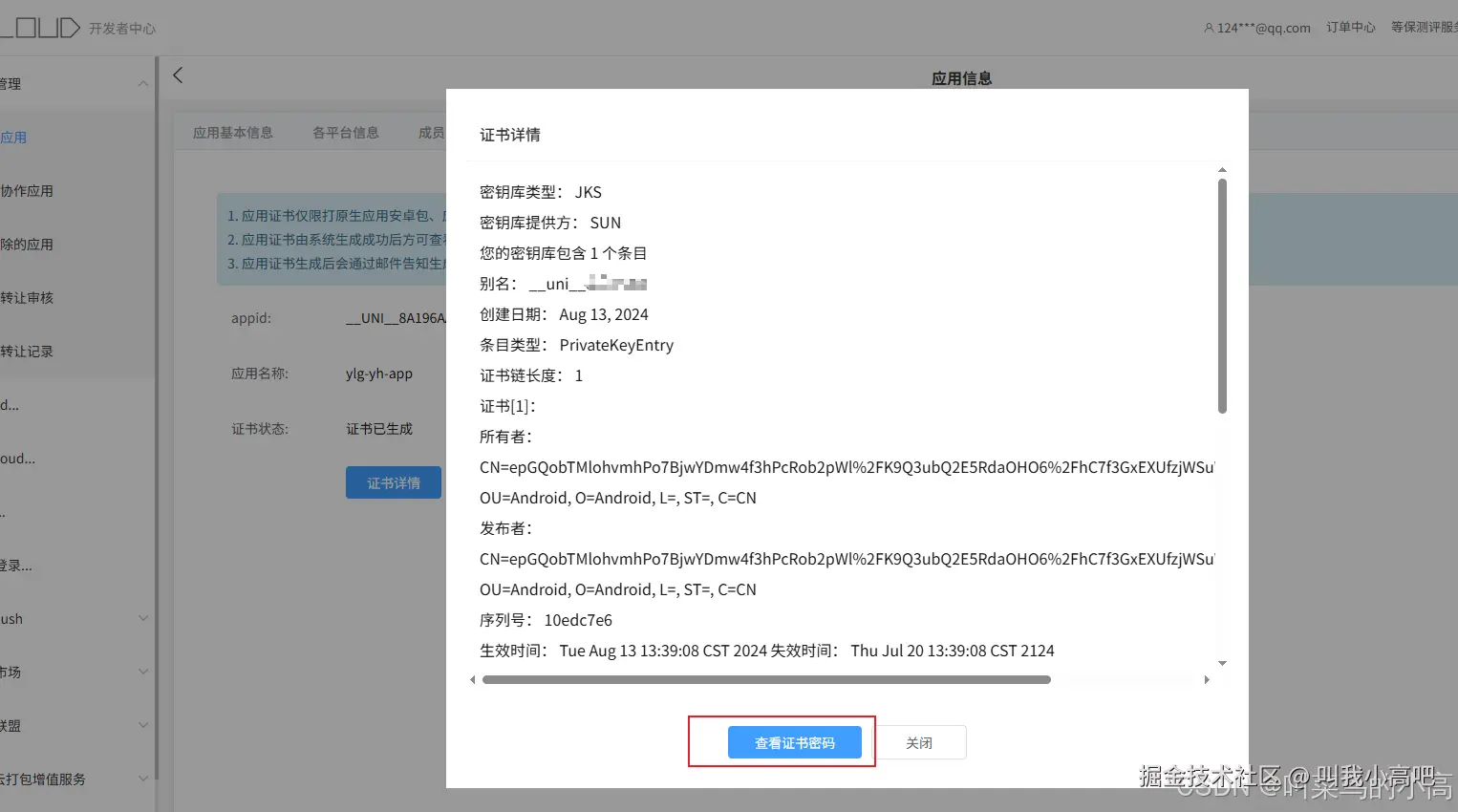Viewport: 1458px width, 812px height.
Task: Expand the 市场 sidebar group chevron
Action: (143, 673)
